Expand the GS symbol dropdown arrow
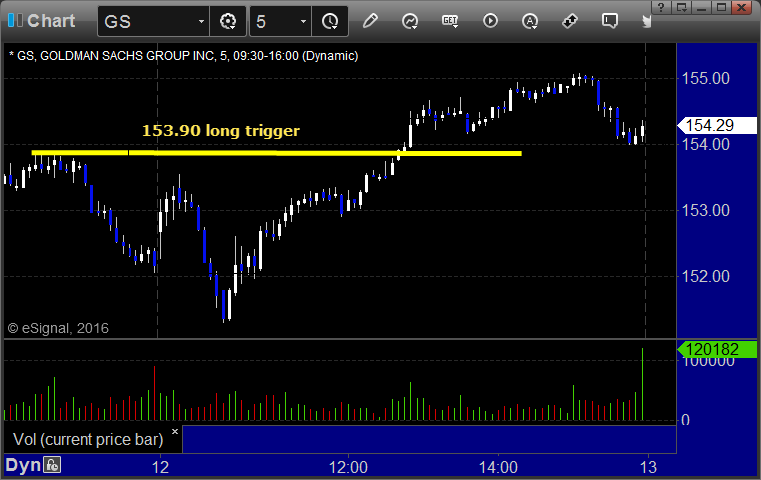Viewport: 761px width, 480px height. pos(201,21)
